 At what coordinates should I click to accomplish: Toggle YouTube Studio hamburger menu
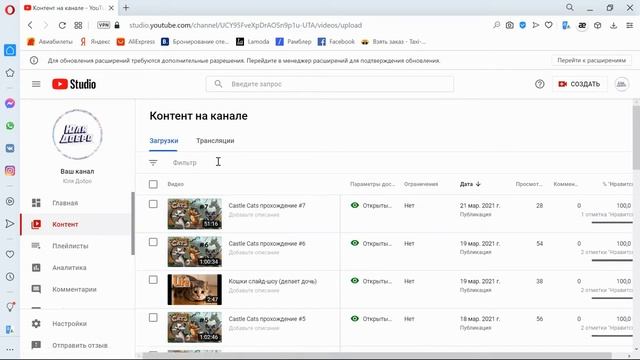click(x=36, y=84)
